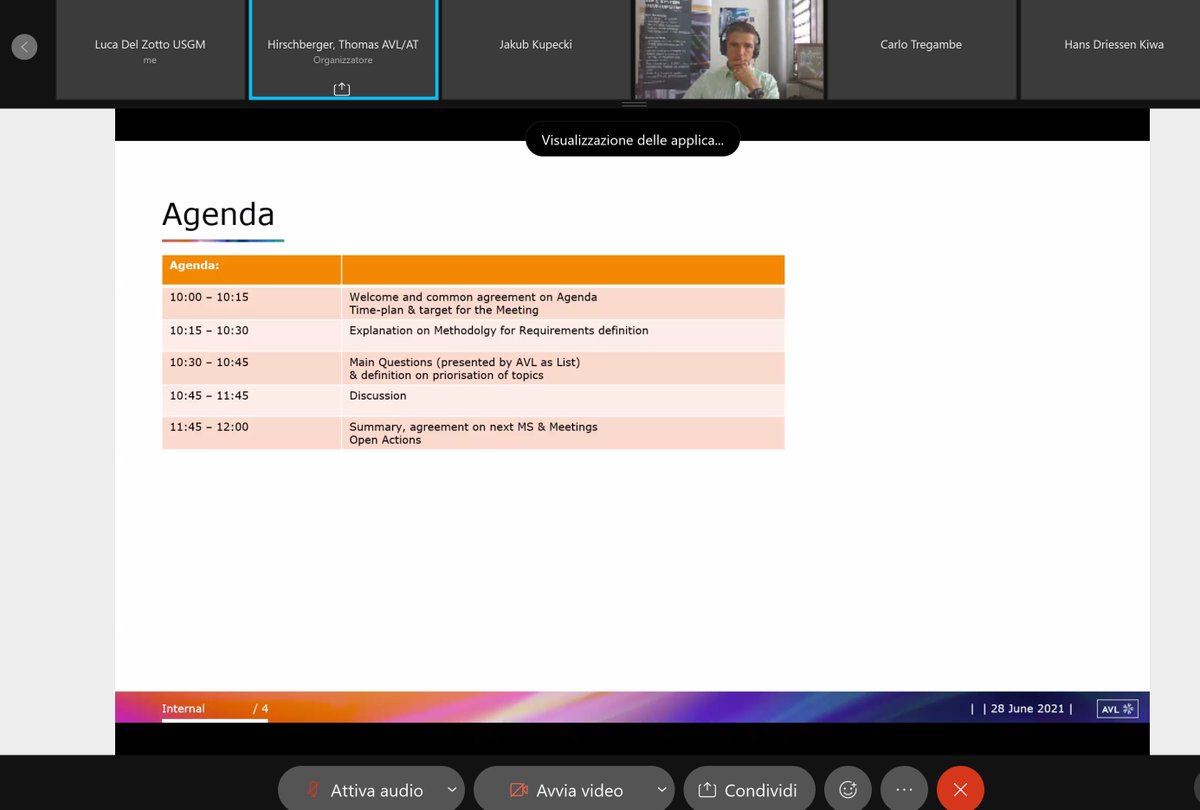Image resolution: width=1200 pixels, height=810 pixels.
Task: Click the Internal label in slide footer
Action: [183, 709]
